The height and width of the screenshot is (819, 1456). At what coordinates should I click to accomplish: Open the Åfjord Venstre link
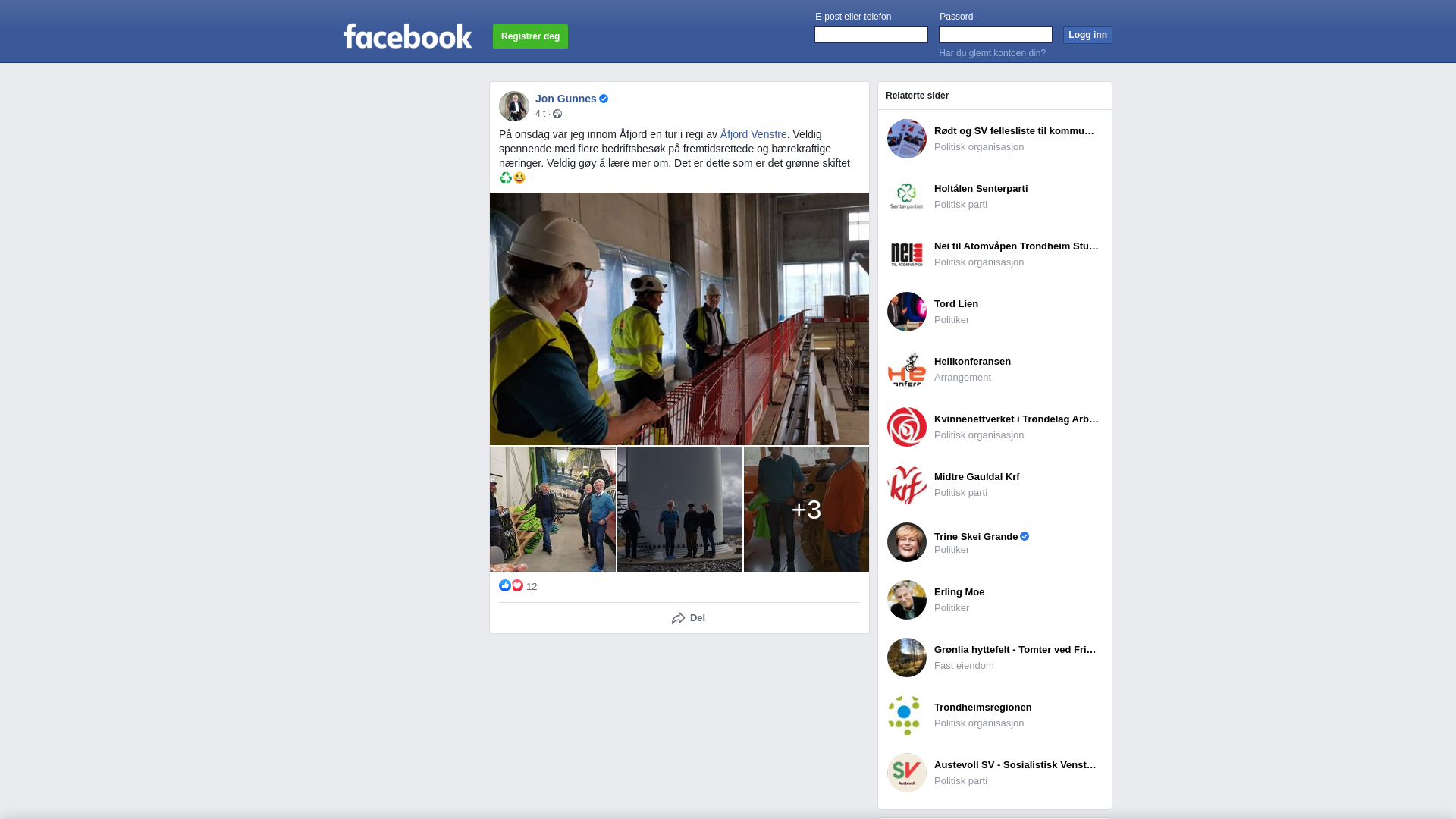[x=754, y=134]
